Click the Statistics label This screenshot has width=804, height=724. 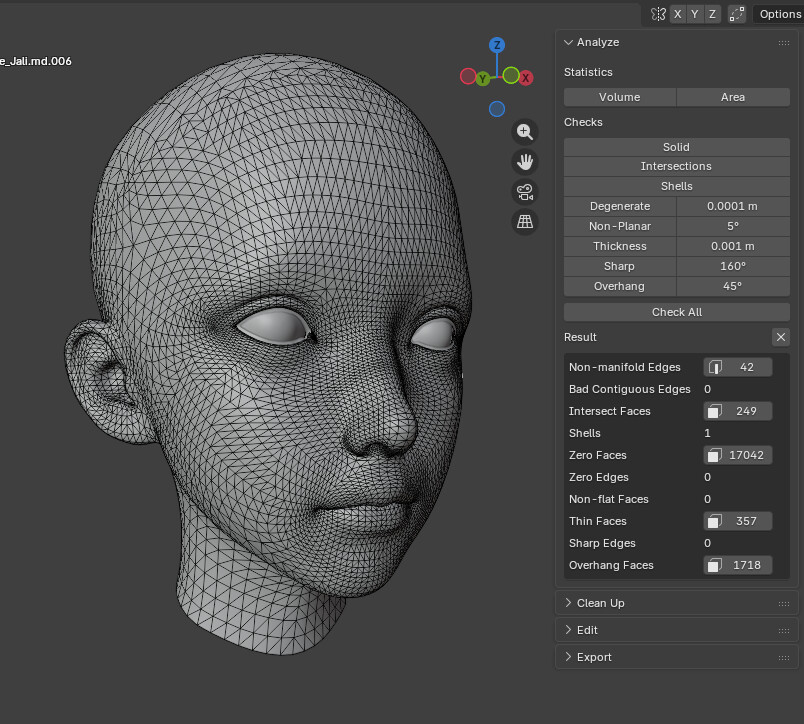(x=588, y=72)
